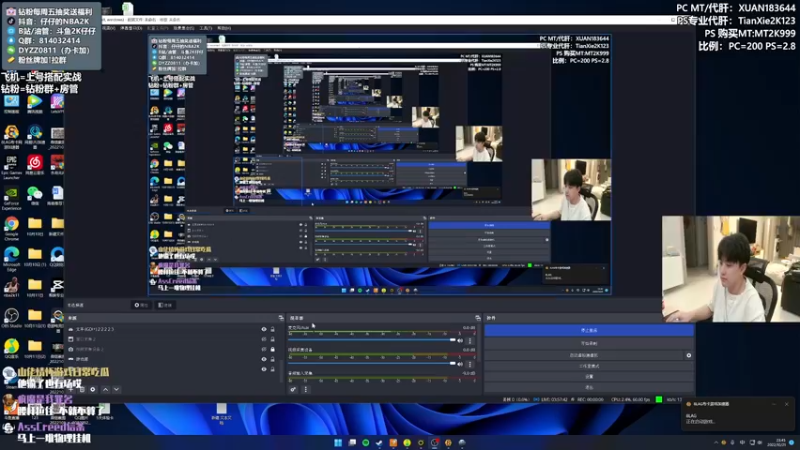Image resolution: width=800 pixels, height=450 pixels.
Task: Open the notification center bell icon
Action: coord(792,442)
